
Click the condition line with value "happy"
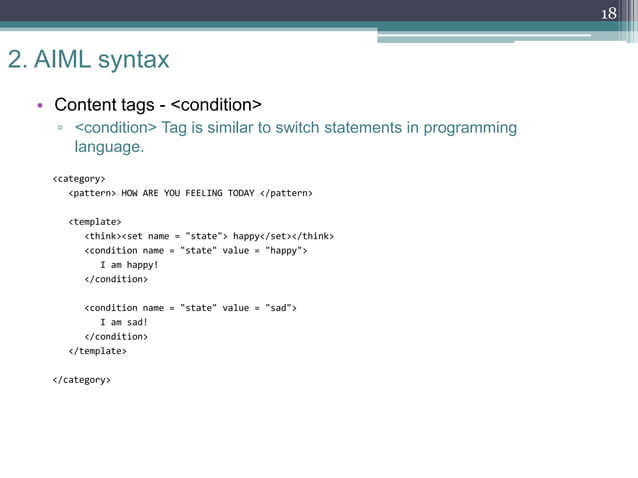pos(196,251)
